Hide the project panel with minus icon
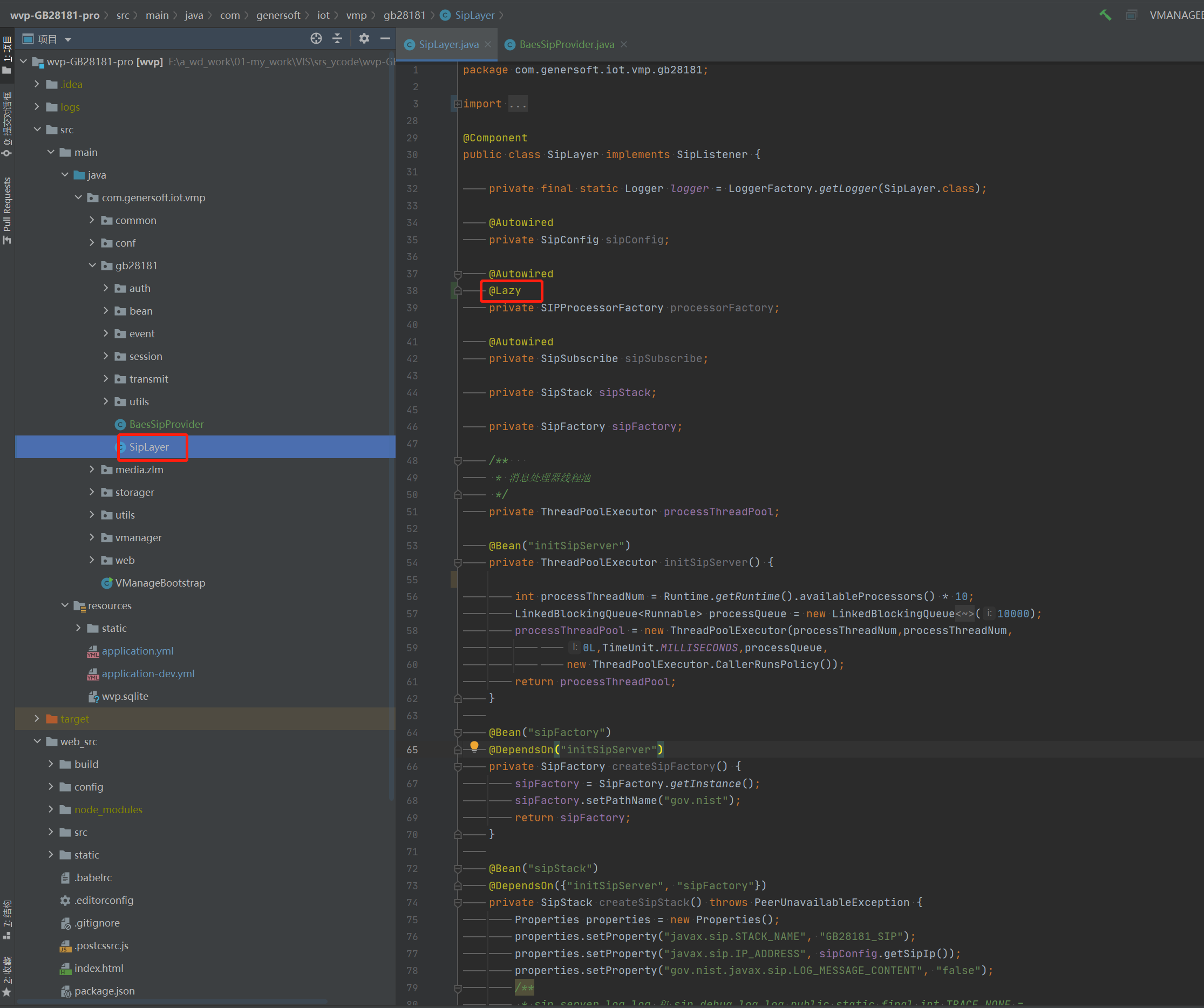 [x=385, y=38]
